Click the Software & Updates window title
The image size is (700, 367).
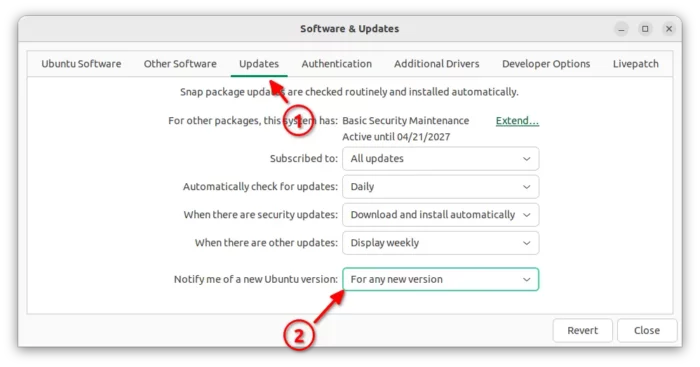pos(350,29)
